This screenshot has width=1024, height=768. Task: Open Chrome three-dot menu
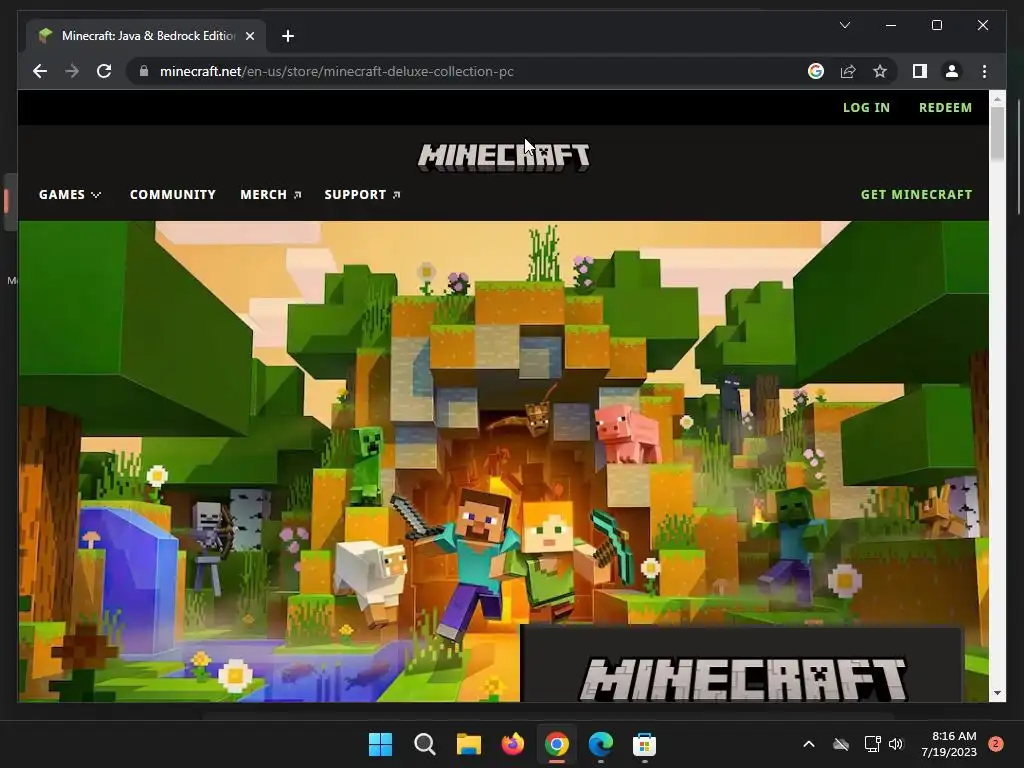[984, 71]
